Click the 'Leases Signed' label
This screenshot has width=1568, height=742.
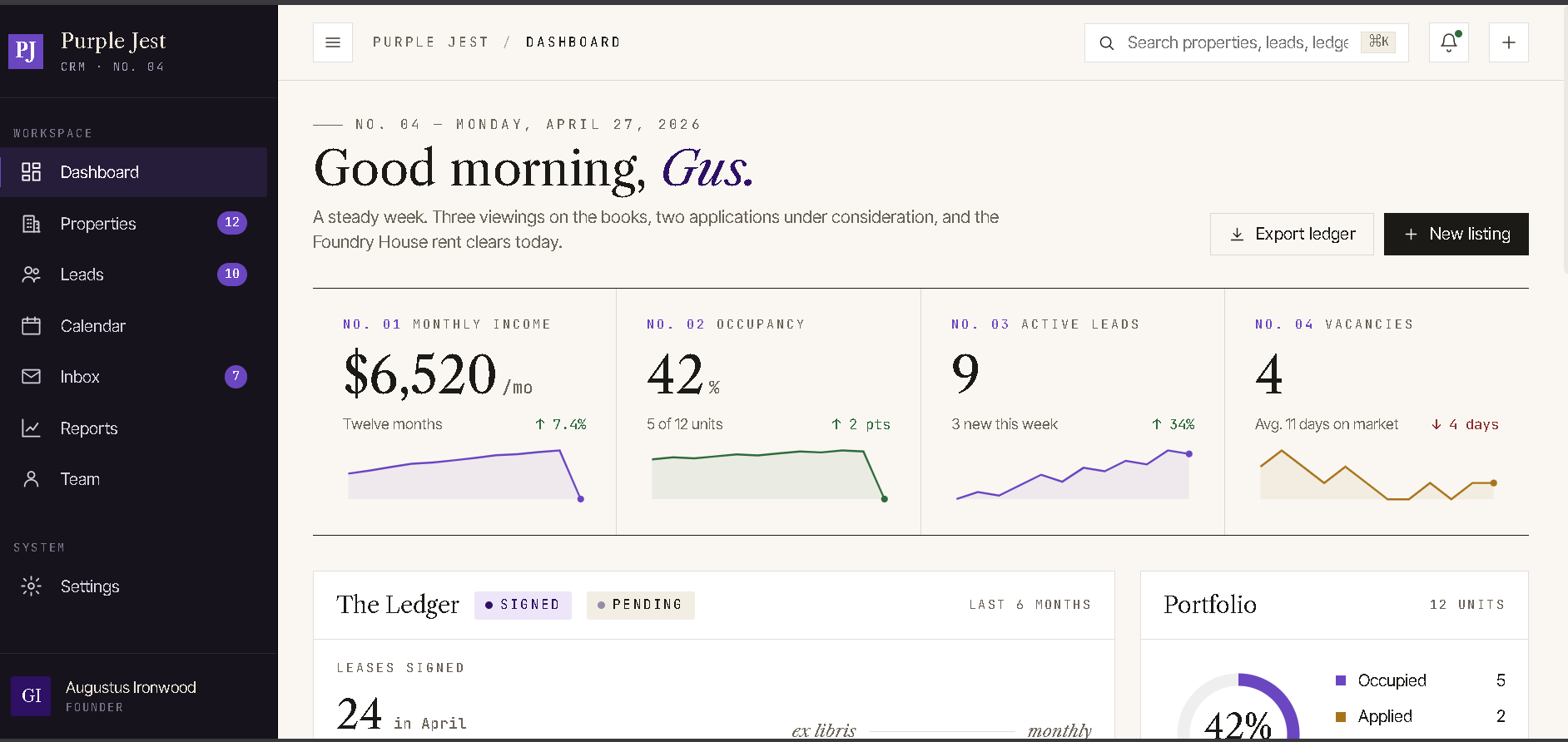[x=400, y=668]
